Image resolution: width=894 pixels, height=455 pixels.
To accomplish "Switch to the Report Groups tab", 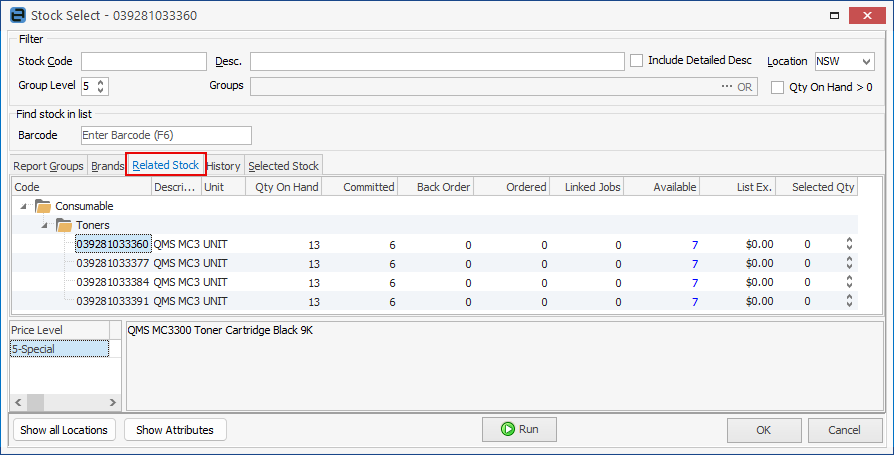I will click(x=48, y=166).
